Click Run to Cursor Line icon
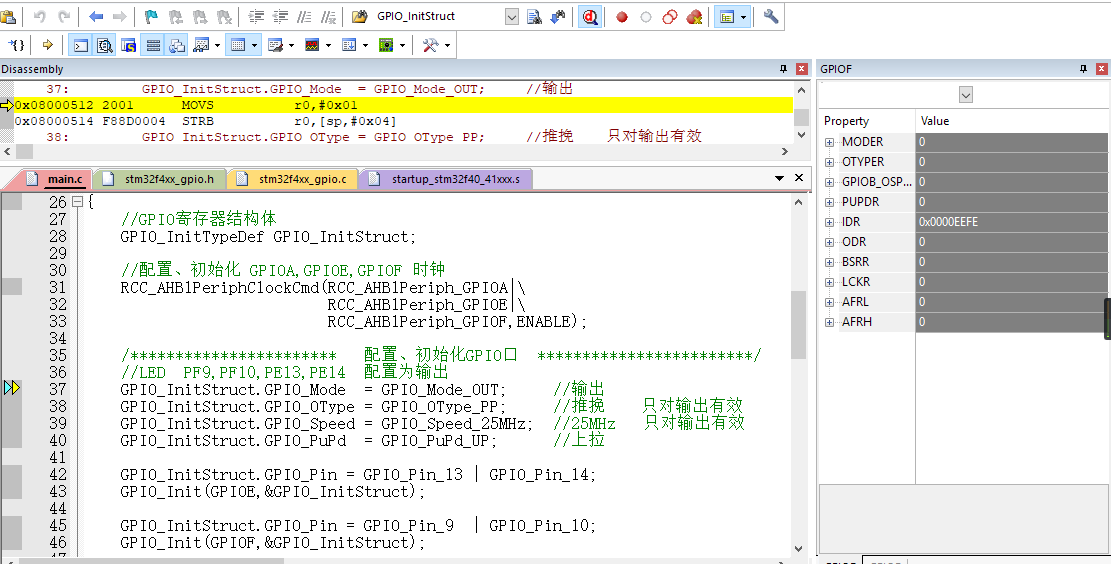The height and width of the screenshot is (564, 1111). click(16, 45)
